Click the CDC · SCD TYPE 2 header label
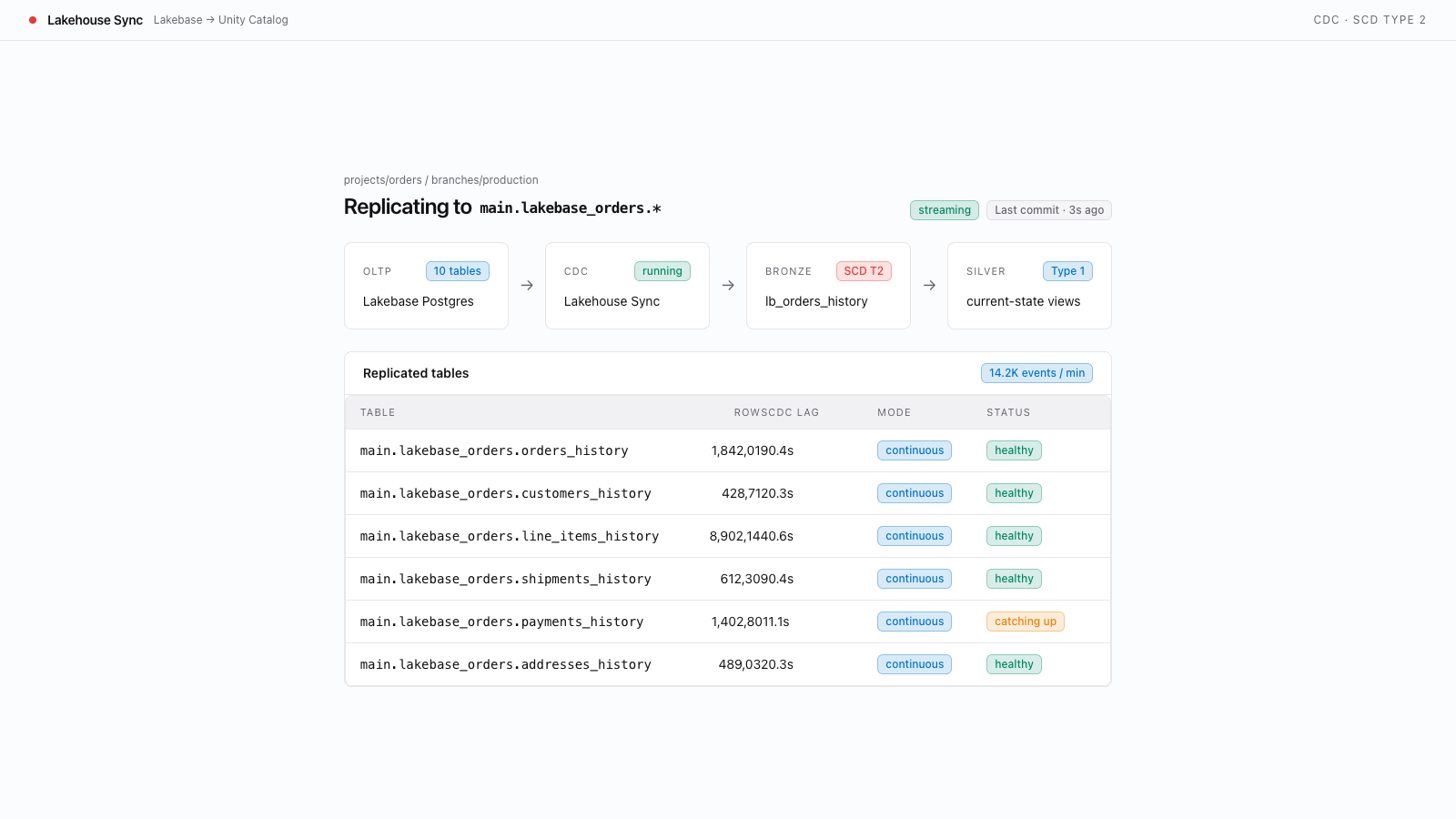Viewport: 1456px width, 819px height. click(x=1370, y=20)
